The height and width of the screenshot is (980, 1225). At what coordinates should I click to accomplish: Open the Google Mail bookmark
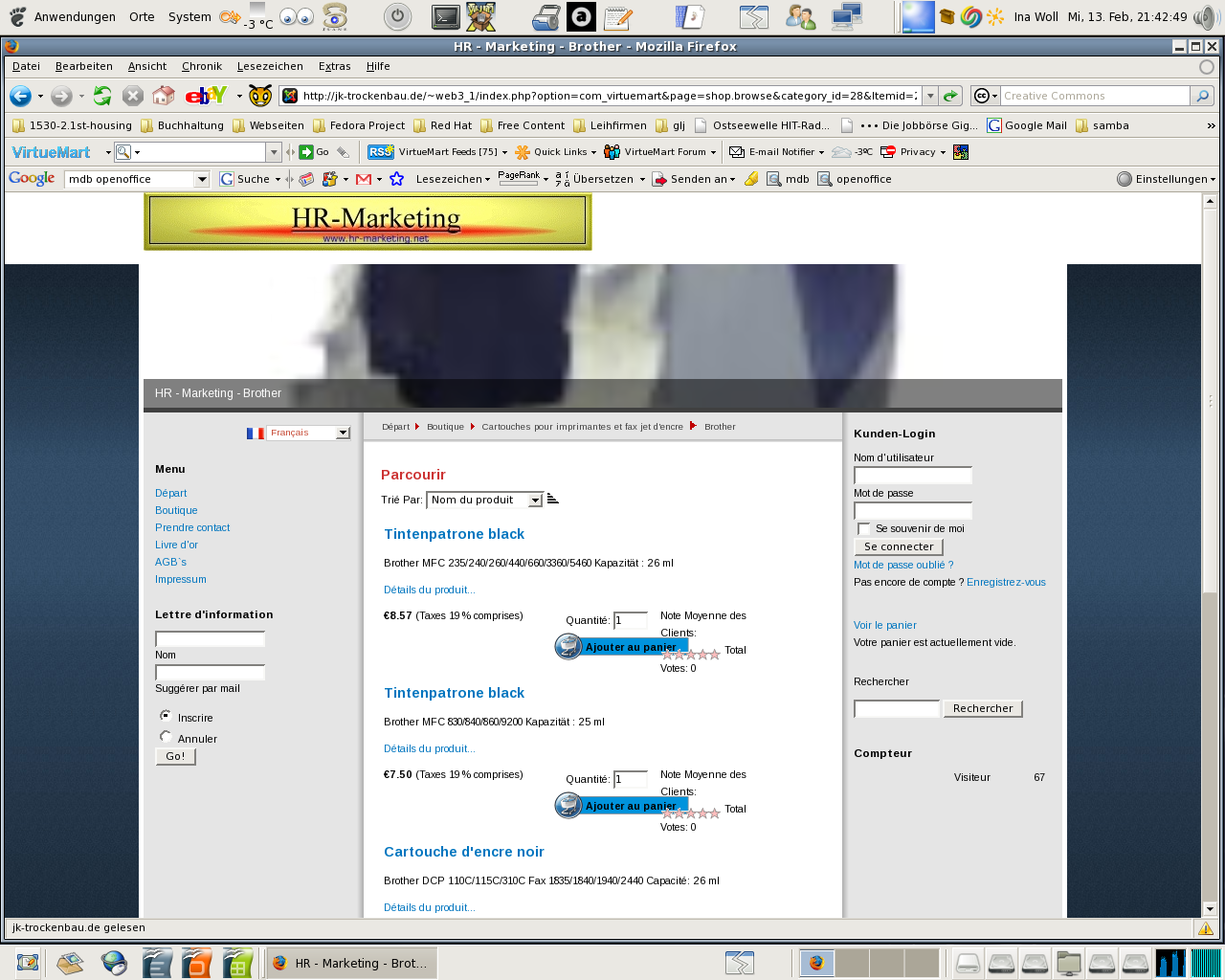[1027, 125]
